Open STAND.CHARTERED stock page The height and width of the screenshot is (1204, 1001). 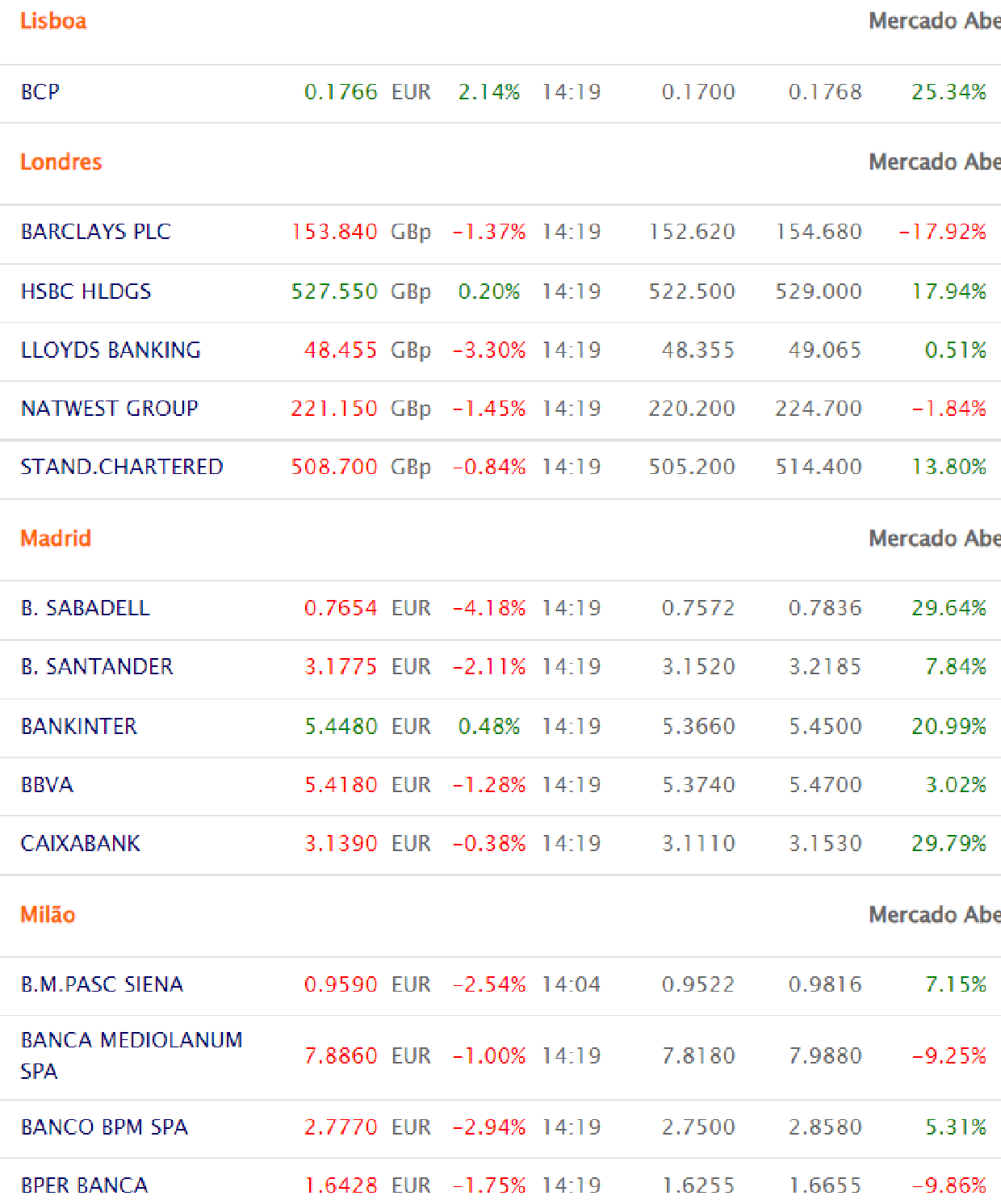point(122,467)
